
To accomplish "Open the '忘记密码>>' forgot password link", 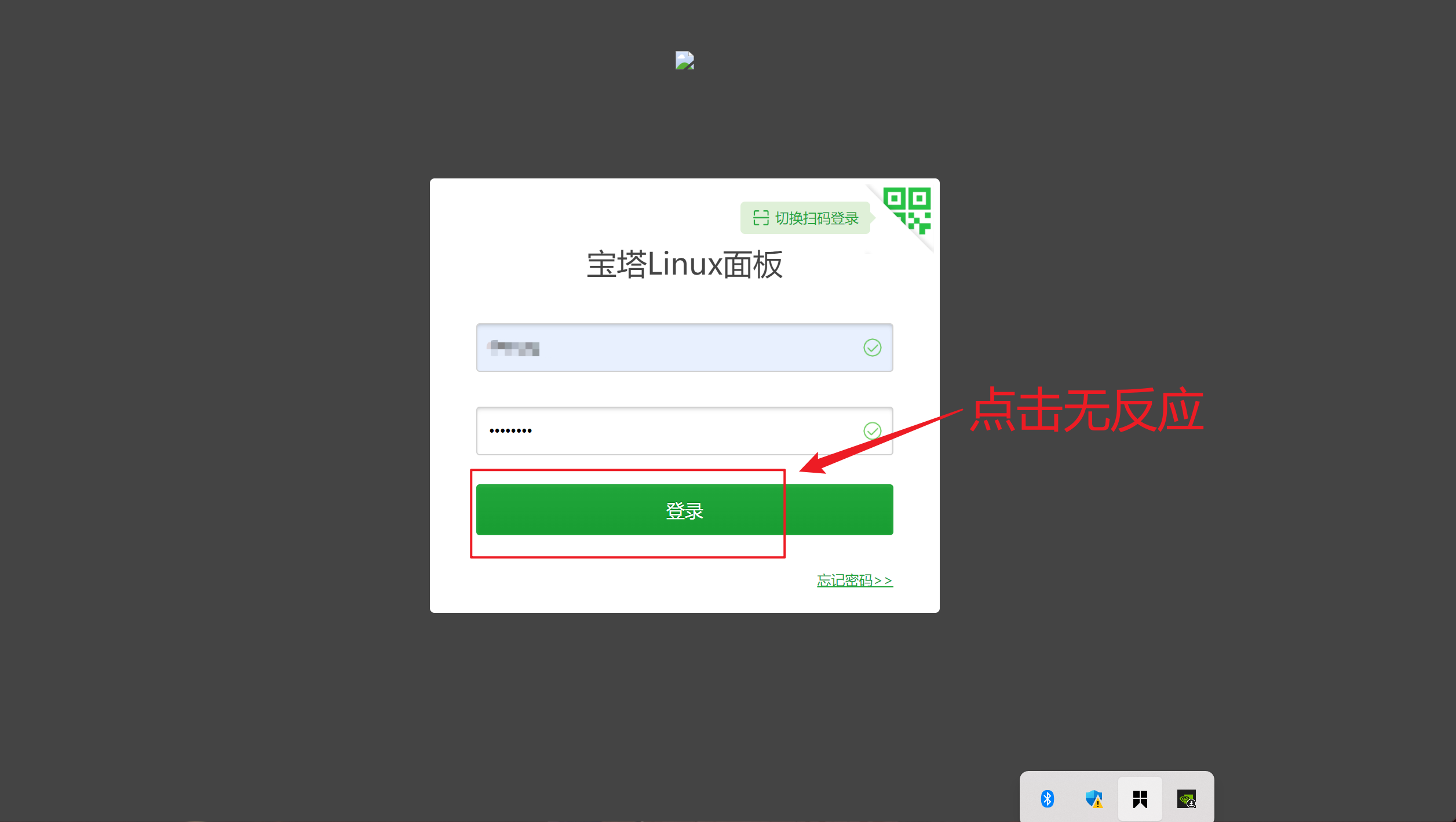I will point(855,580).
